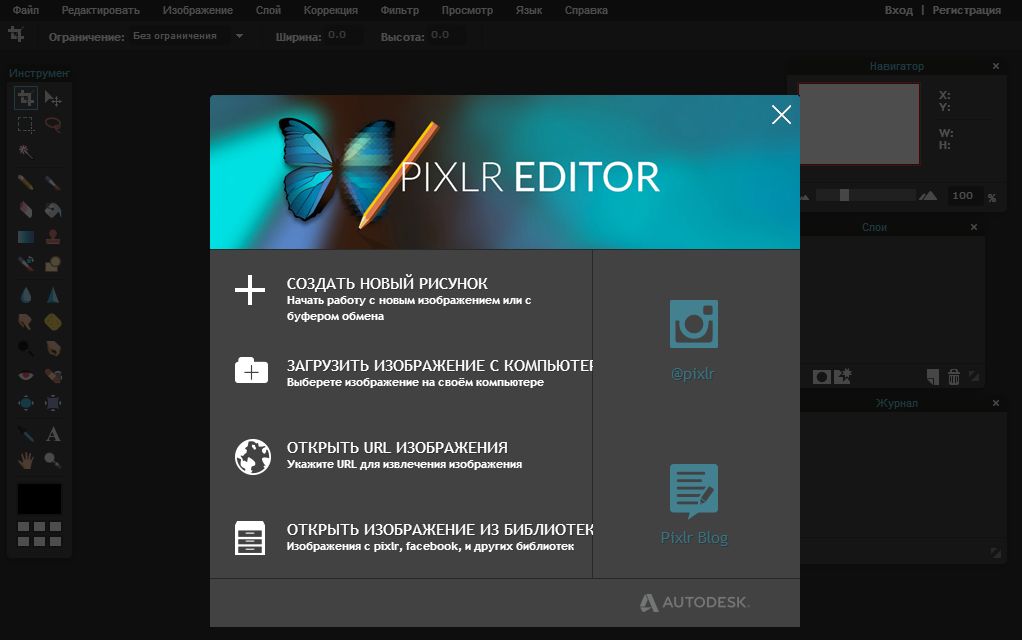This screenshot has width=1022, height=640.
Task: Select the Gradient tool
Action: [25, 237]
